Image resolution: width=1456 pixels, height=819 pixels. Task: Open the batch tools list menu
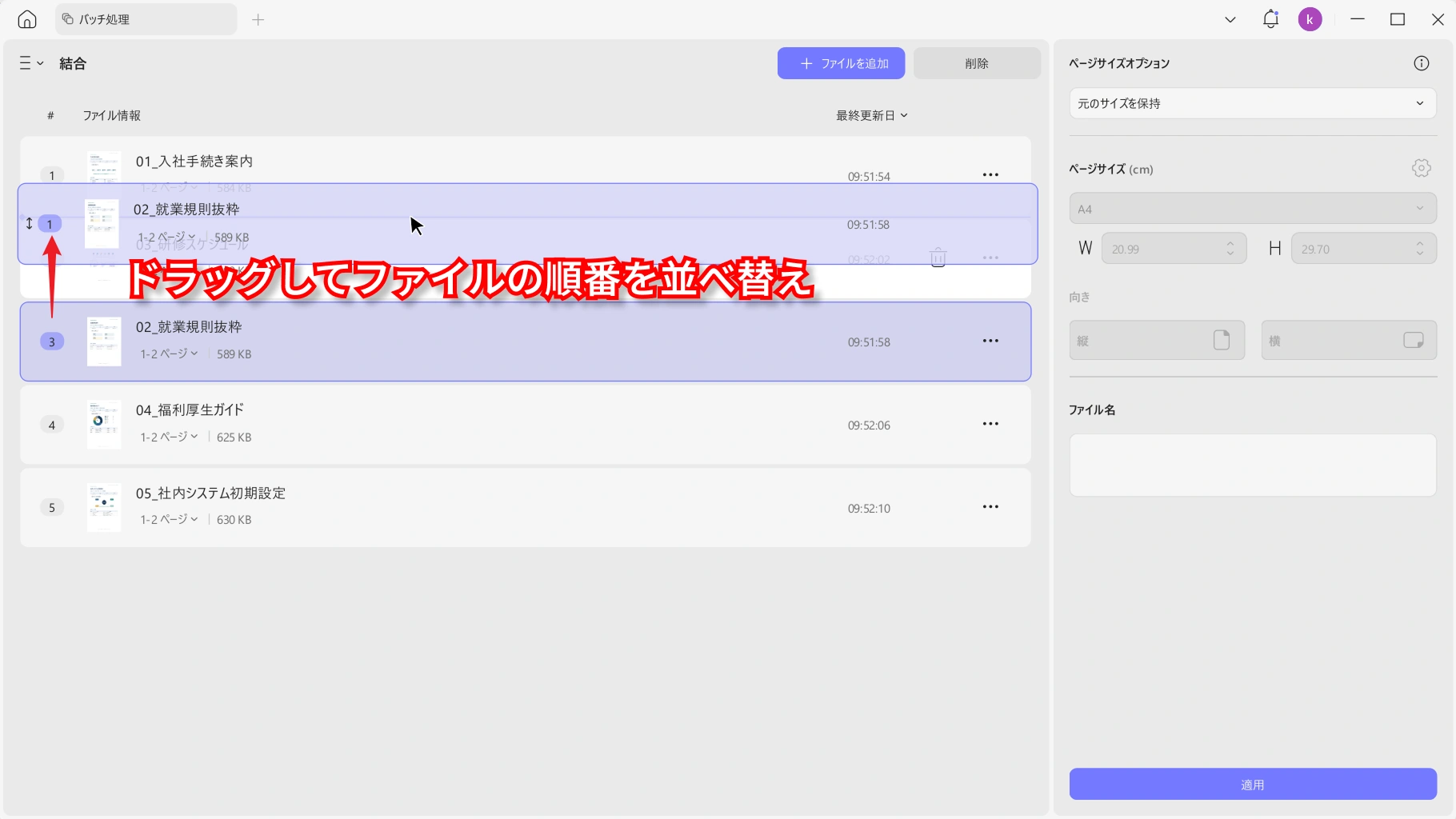point(31,63)
